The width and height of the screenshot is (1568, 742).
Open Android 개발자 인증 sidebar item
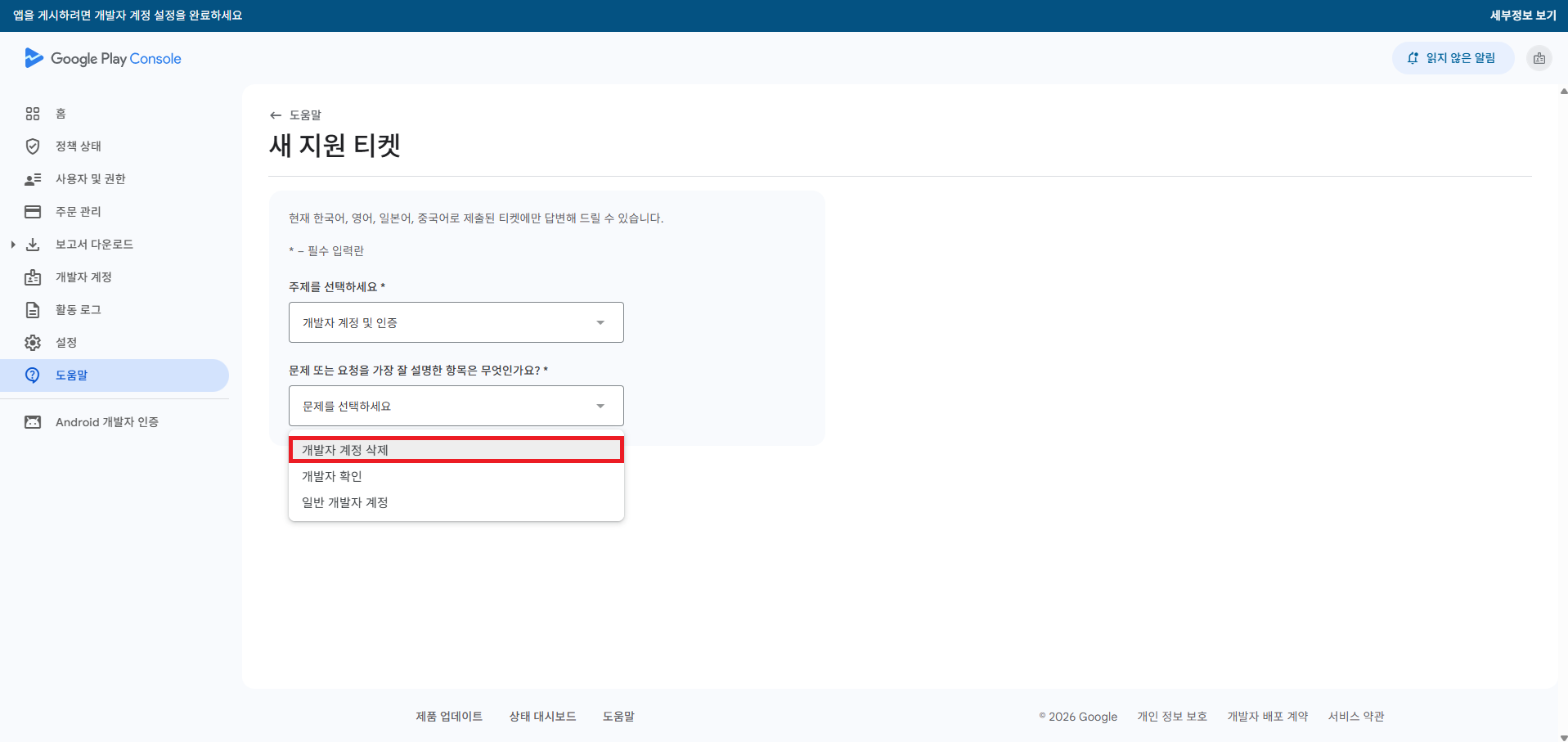(115, 422)
